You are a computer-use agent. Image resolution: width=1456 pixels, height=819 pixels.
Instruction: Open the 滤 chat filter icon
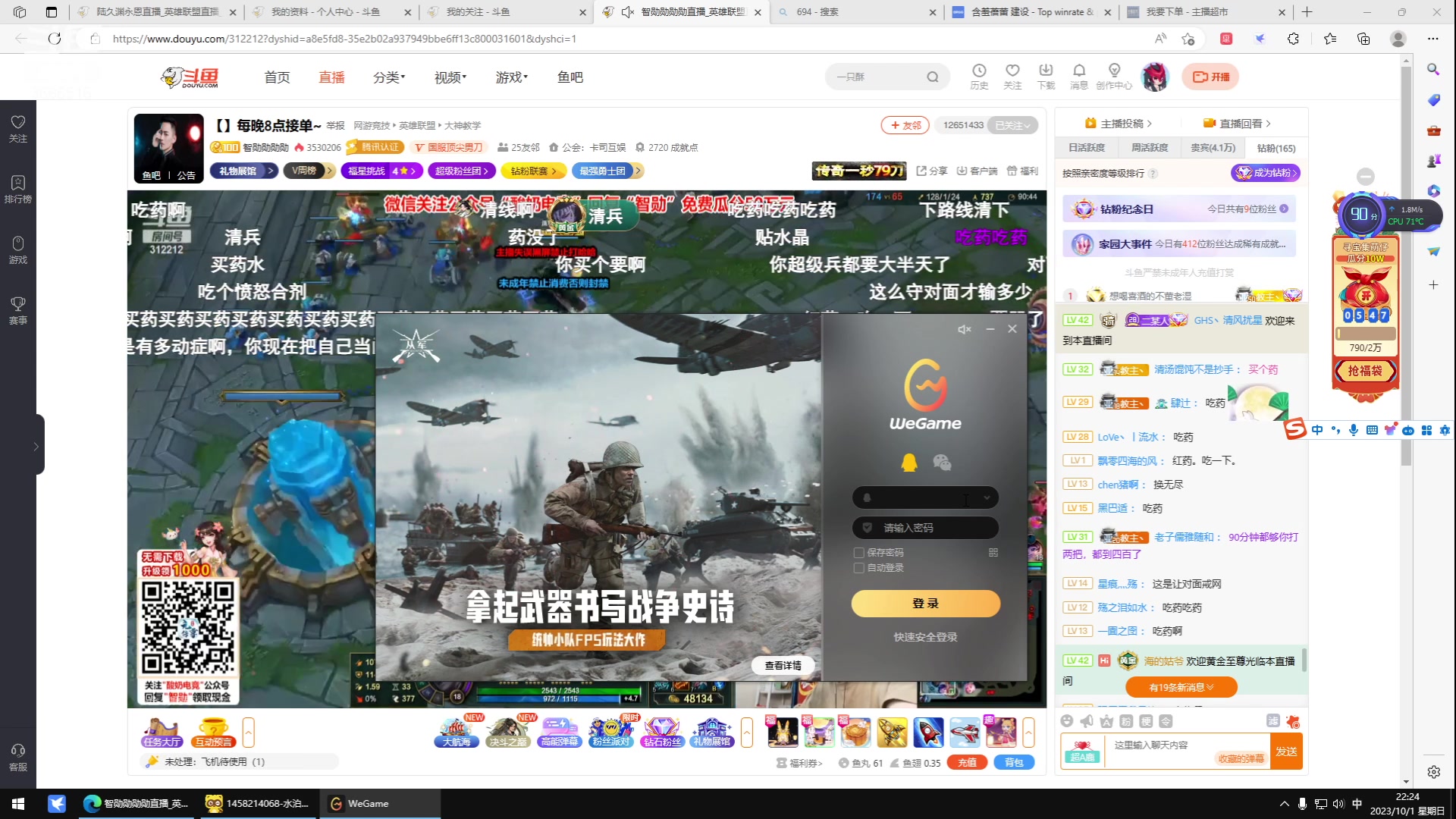pyautogui.click(x=1273, y=721)
